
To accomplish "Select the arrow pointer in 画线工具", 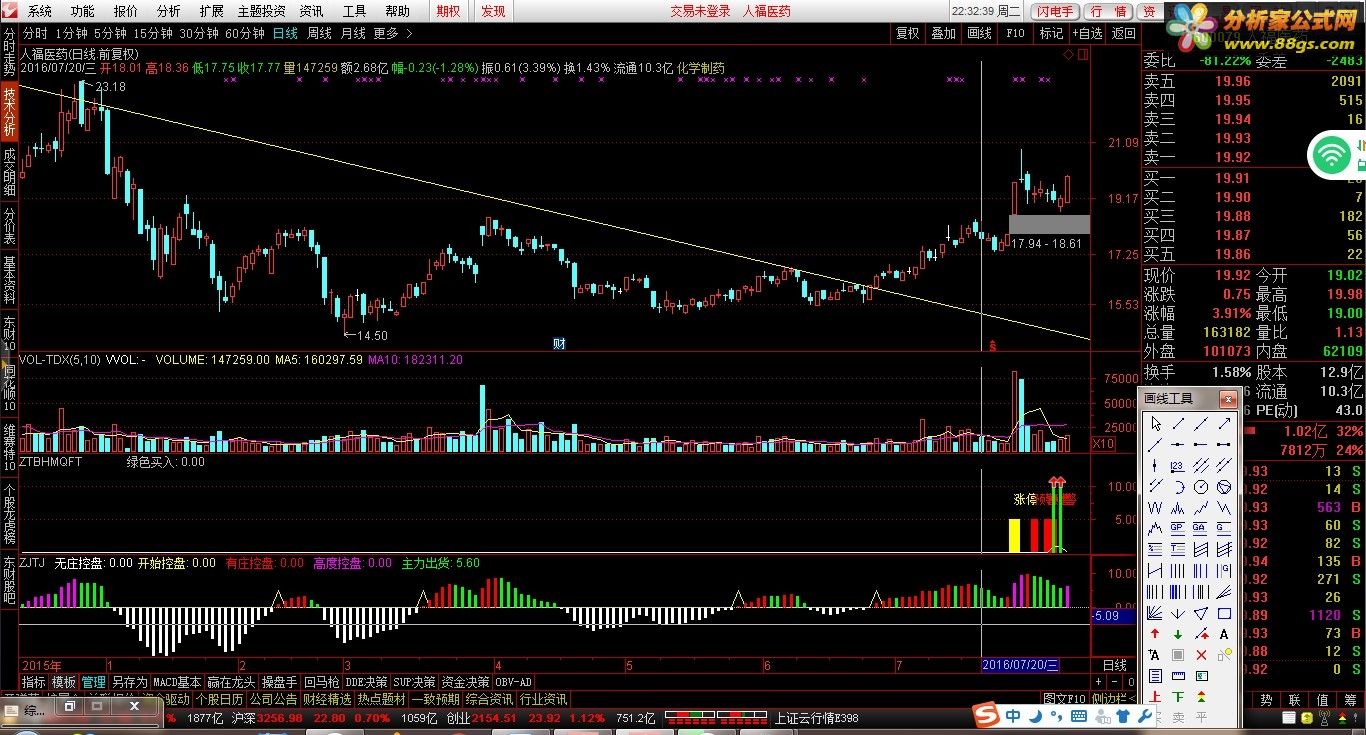I will pos(1155,424).
